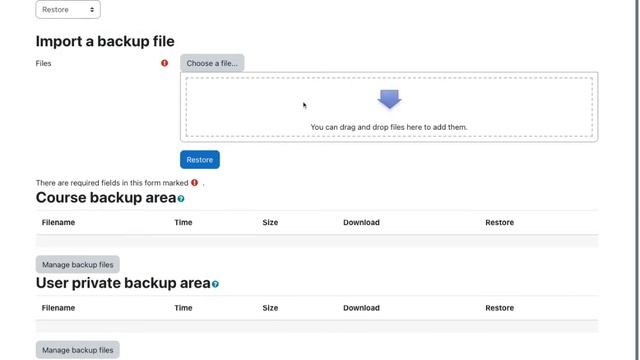Click the blue Restore button
The image size is (640, 360).
pos(200,160)
